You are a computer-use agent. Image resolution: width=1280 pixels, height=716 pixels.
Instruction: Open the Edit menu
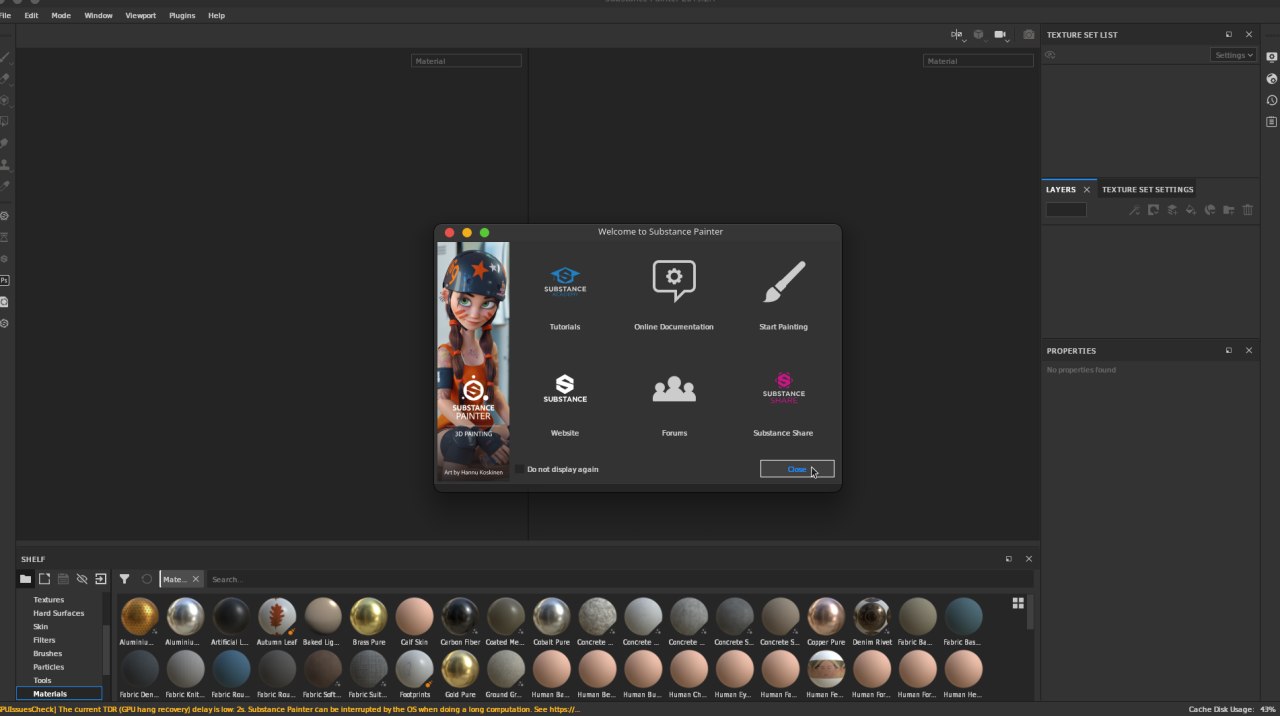coord(31,16)
